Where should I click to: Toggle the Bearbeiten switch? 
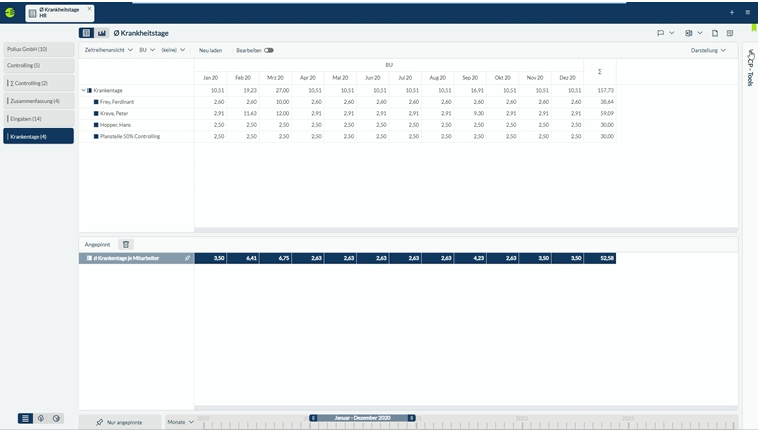[x=268, y=50]
